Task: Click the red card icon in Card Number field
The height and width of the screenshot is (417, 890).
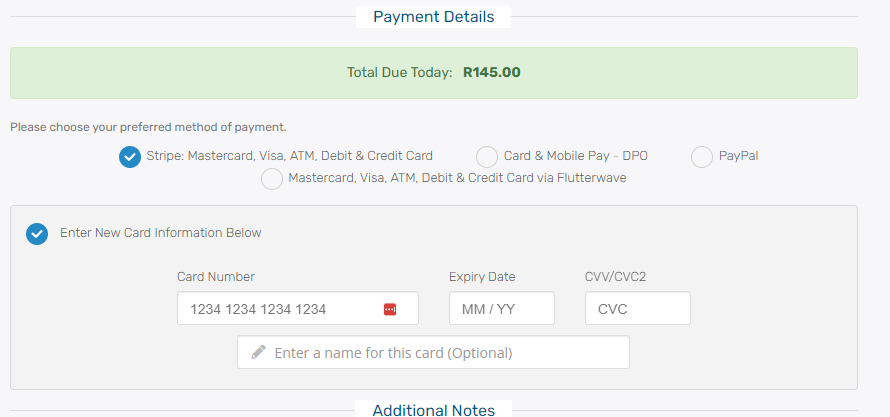Action: click(390, 310)
